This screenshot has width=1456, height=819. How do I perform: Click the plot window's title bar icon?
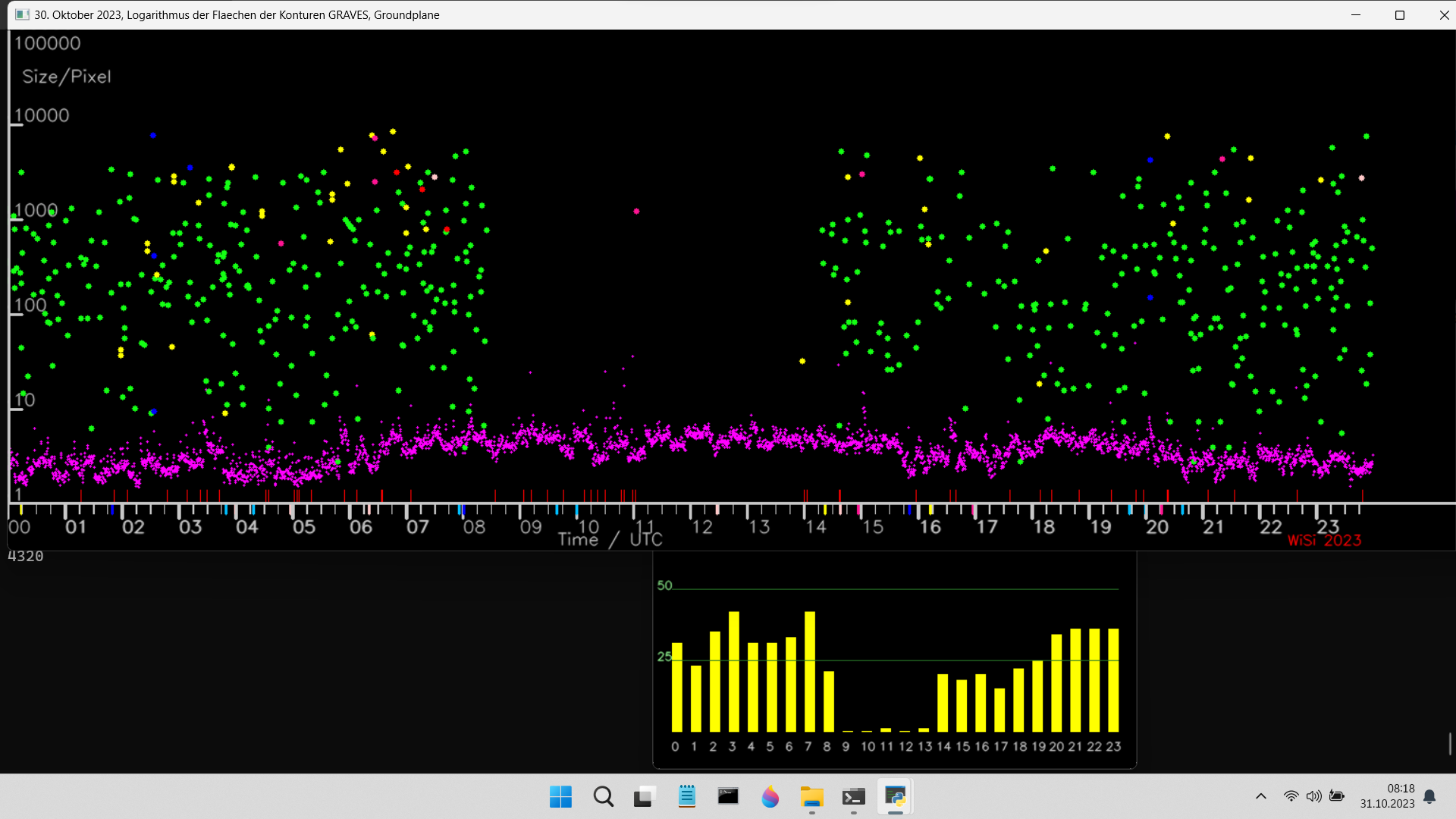[22, 15]
